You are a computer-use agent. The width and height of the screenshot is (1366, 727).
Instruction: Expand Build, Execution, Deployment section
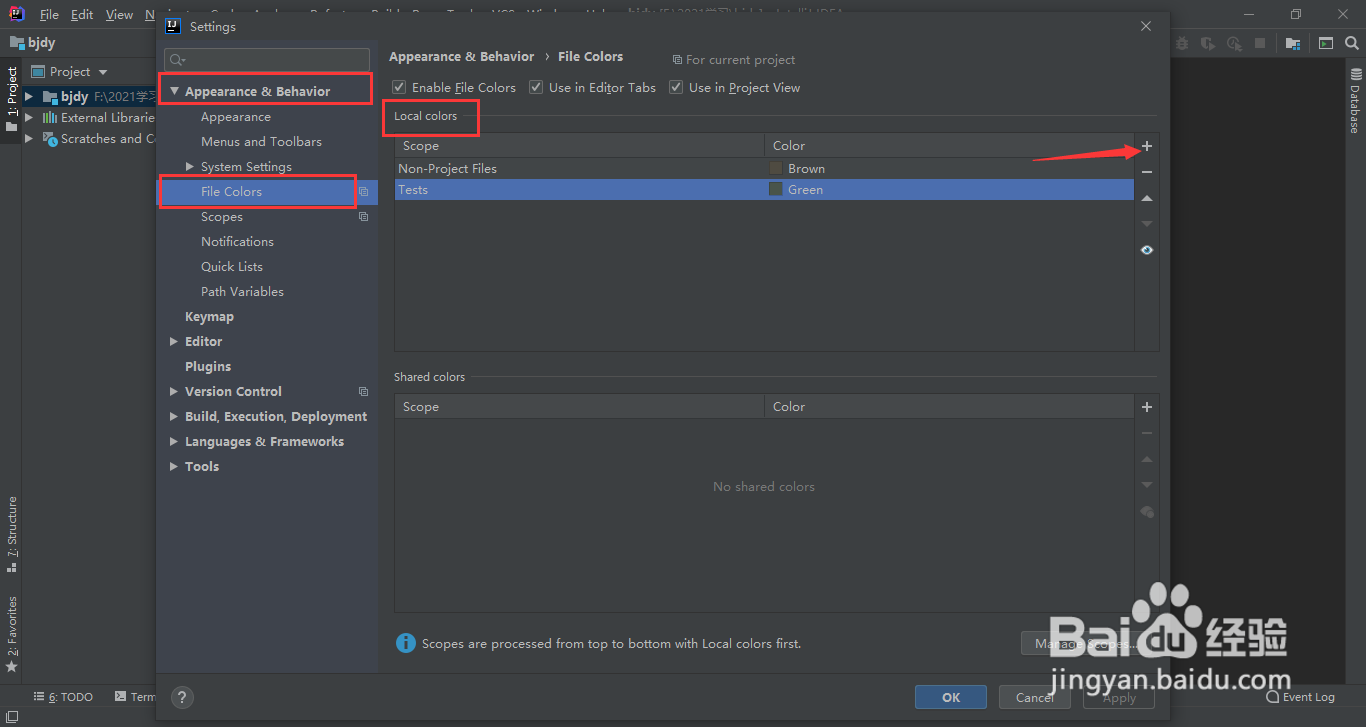[174, 417]
